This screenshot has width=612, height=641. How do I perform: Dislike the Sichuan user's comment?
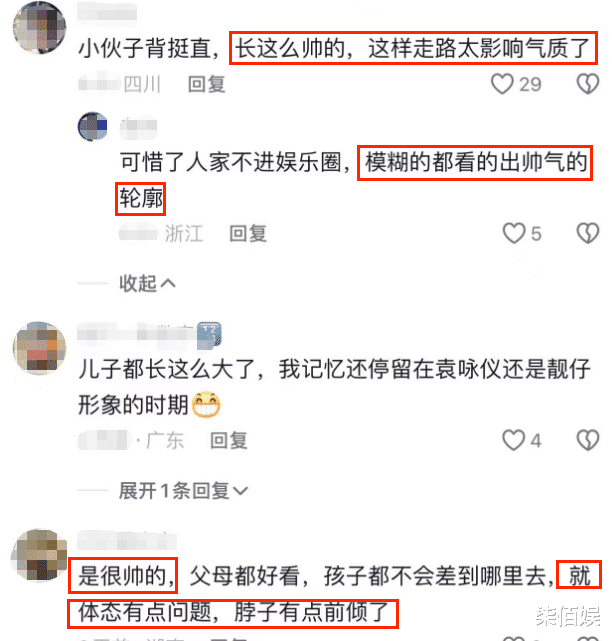coord(587,84)
